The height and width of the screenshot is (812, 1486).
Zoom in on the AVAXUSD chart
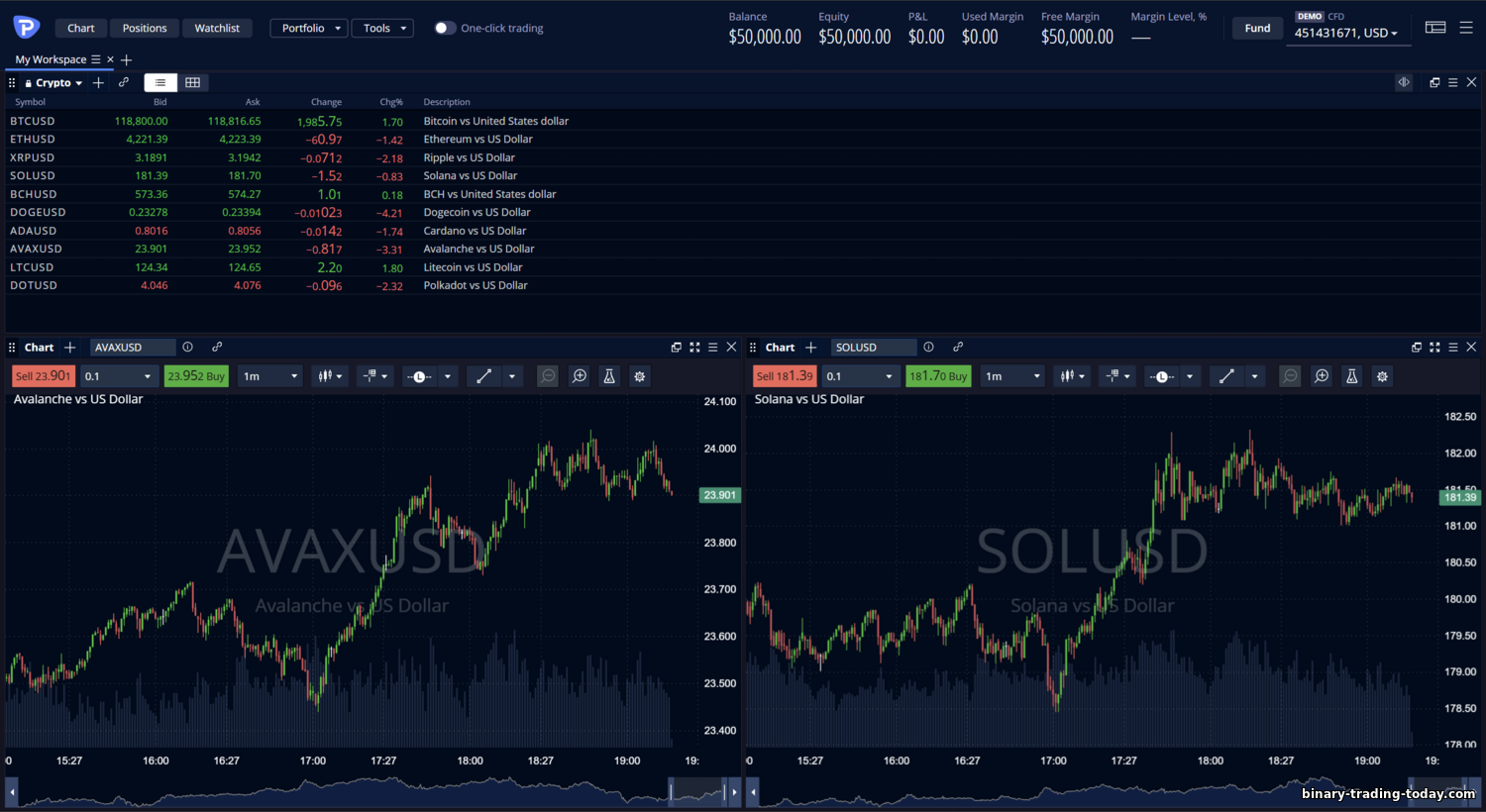(x=580, y=376)
